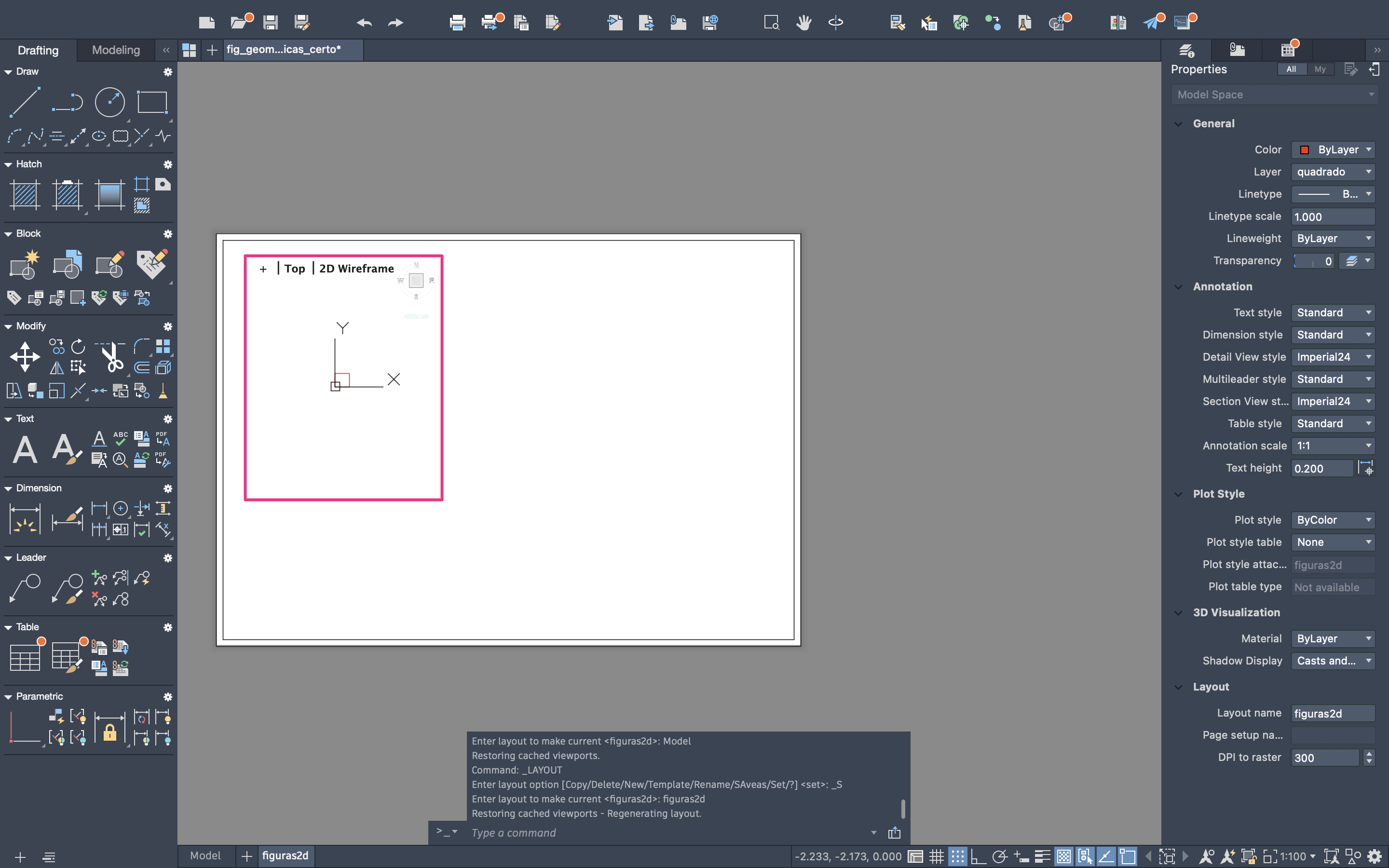The height and width of the screenshot is (868, 1389).
Task: Open the Plot style ByColor dropdown
Action: coord(1333,519)
